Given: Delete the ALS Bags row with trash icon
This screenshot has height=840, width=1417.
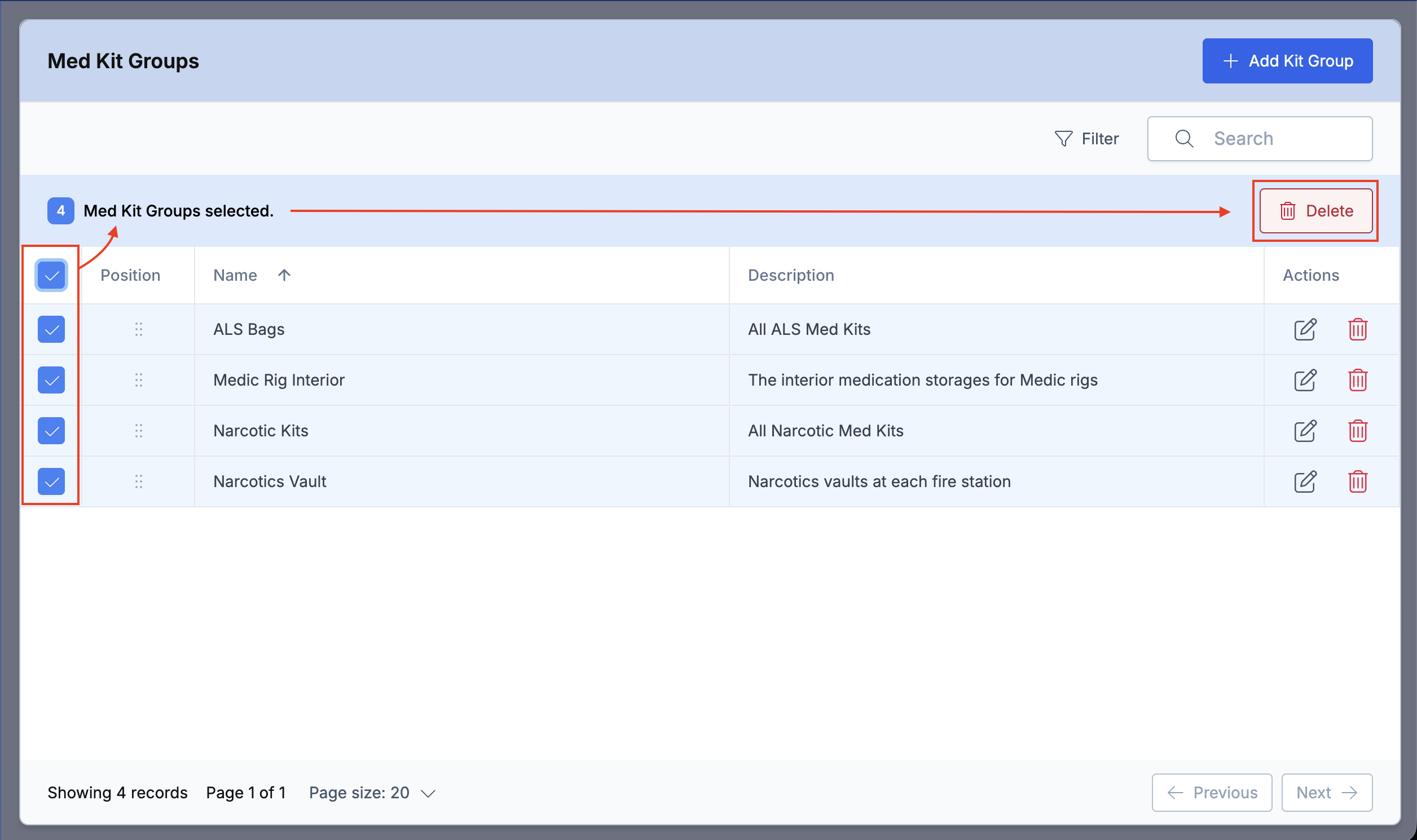Looking at the screenshot, I should [x=1358, y=329].
